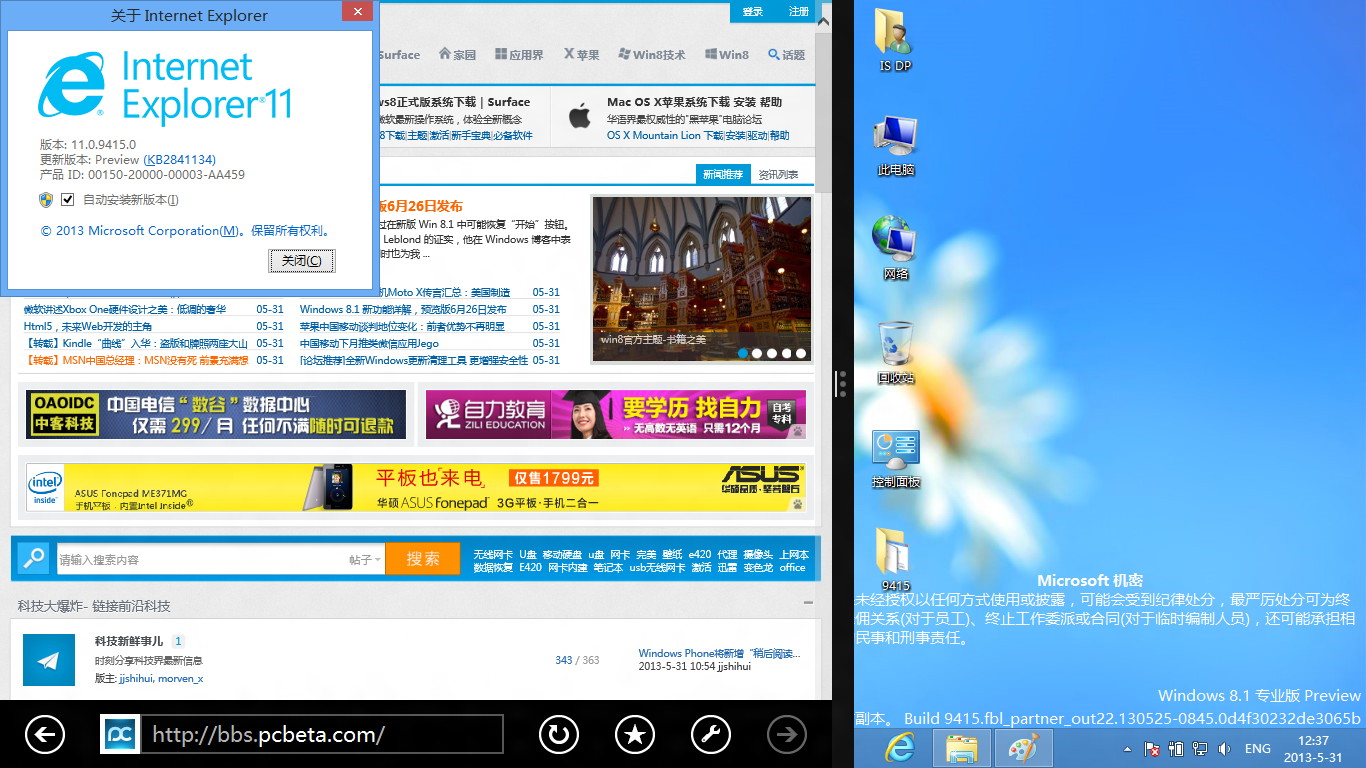Open favorites with the star button
1366x768 pixels.
point(634,735)
